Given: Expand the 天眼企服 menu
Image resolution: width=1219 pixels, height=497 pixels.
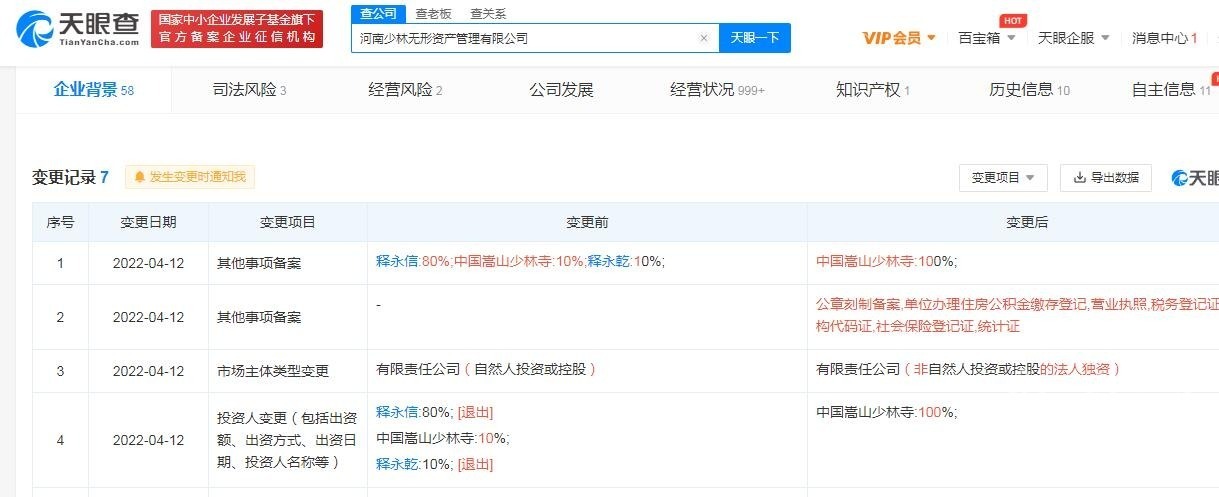Looking at the screenshot, I should click(x=1074, y=38).
